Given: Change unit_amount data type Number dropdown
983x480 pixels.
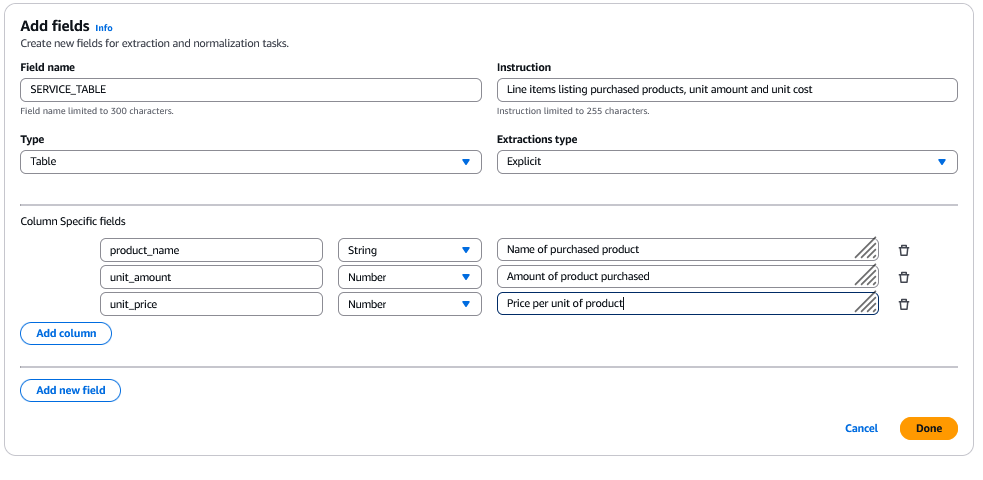Looking at the screenshot, I should [410, 277].
